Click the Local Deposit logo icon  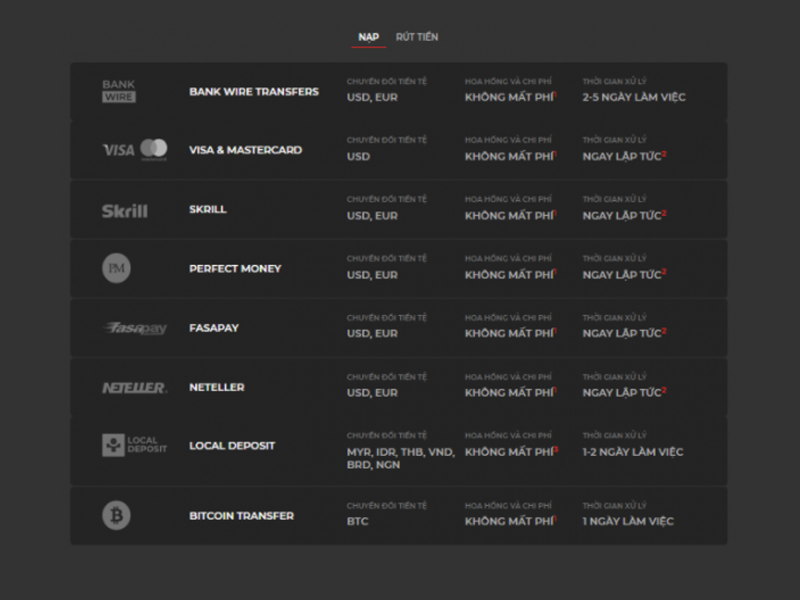[135, 445]
